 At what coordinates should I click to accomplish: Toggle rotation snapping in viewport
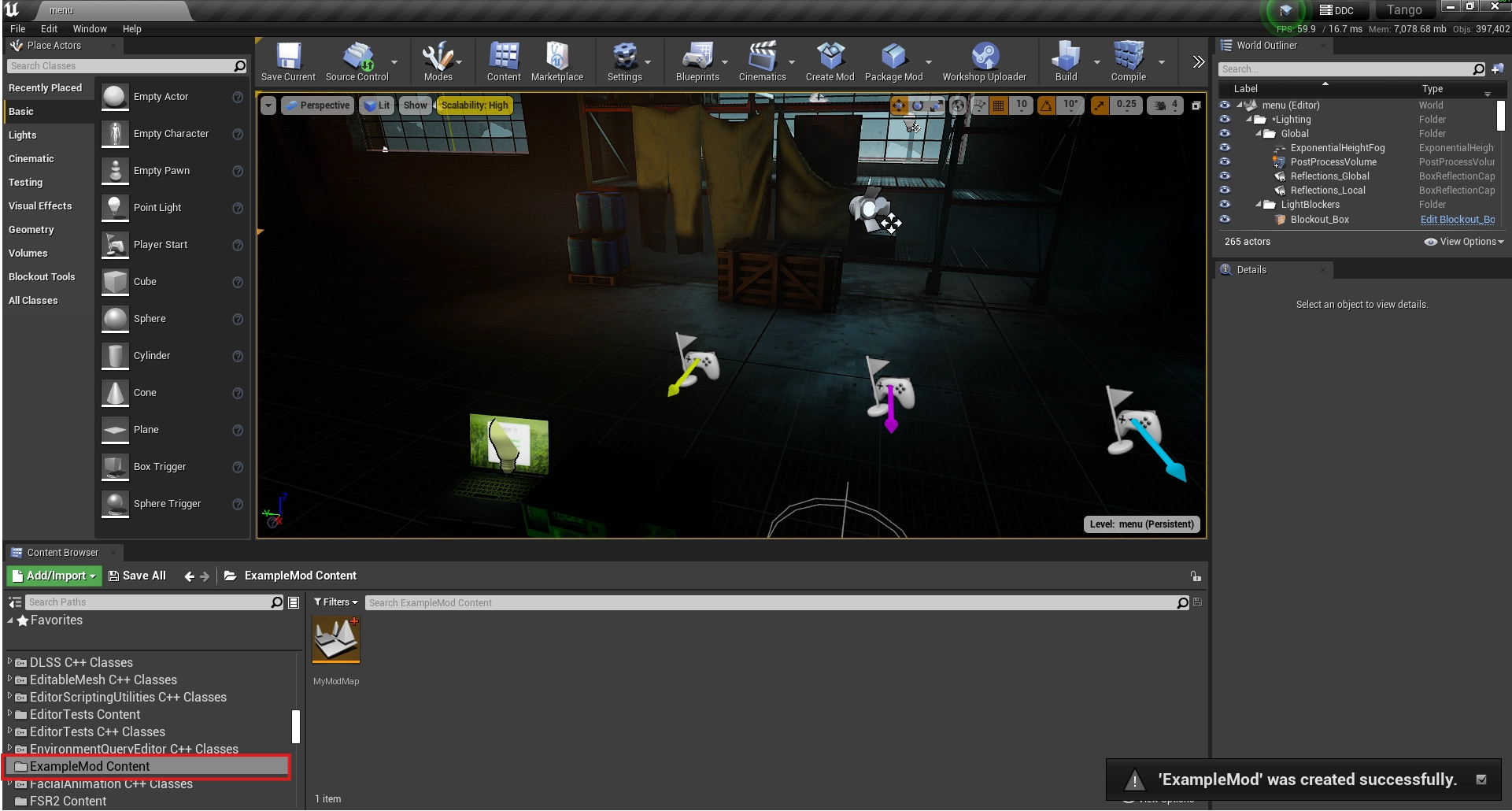(1046, 106)
